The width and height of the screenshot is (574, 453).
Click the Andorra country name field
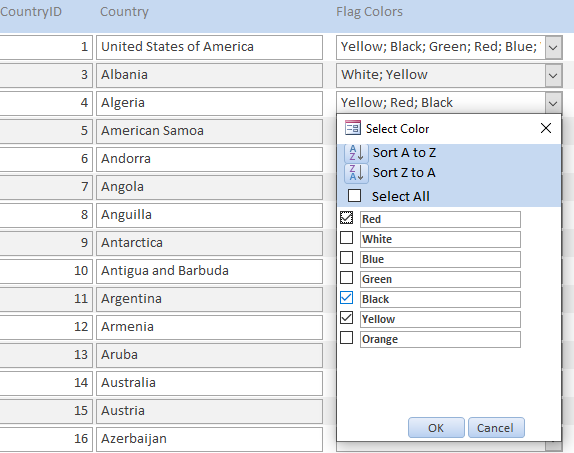point(209,159)
